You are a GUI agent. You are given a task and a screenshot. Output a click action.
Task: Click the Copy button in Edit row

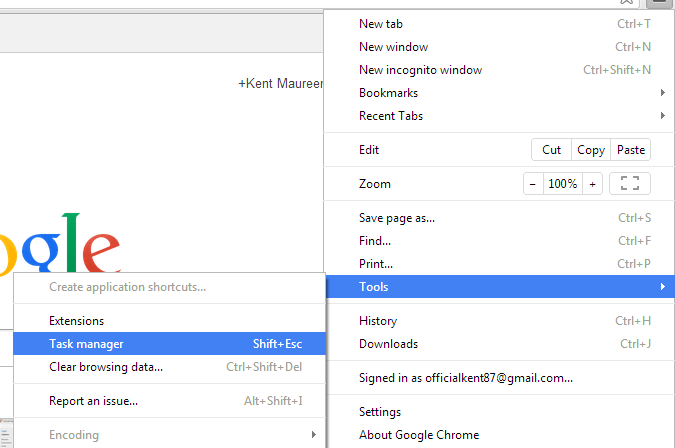(591, 150)
